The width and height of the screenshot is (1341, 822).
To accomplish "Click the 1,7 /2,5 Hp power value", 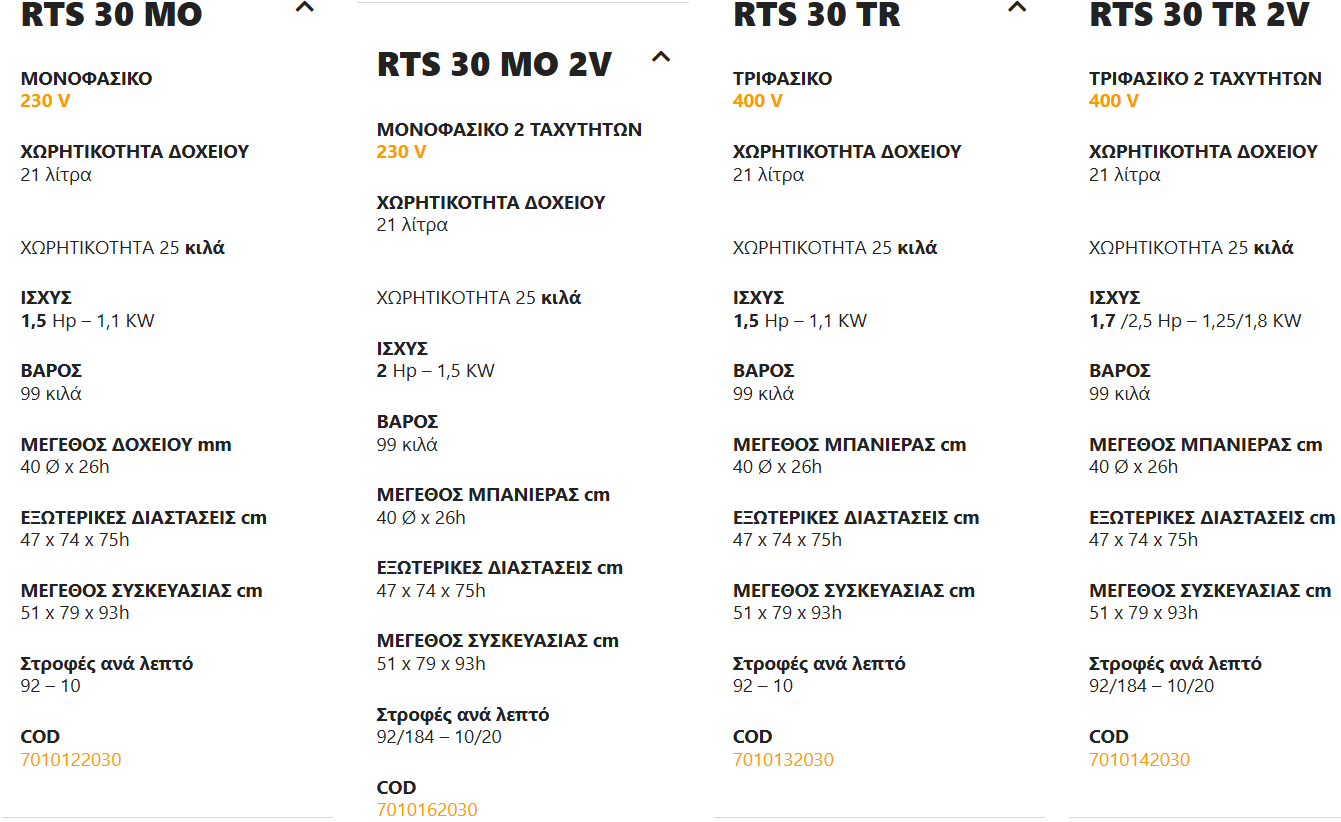I will [x=1195, y=321].
